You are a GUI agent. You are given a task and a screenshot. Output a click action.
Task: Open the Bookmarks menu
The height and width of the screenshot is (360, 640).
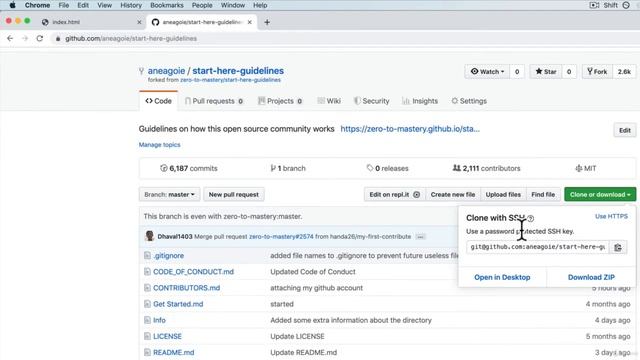click(x=167, y=5)
